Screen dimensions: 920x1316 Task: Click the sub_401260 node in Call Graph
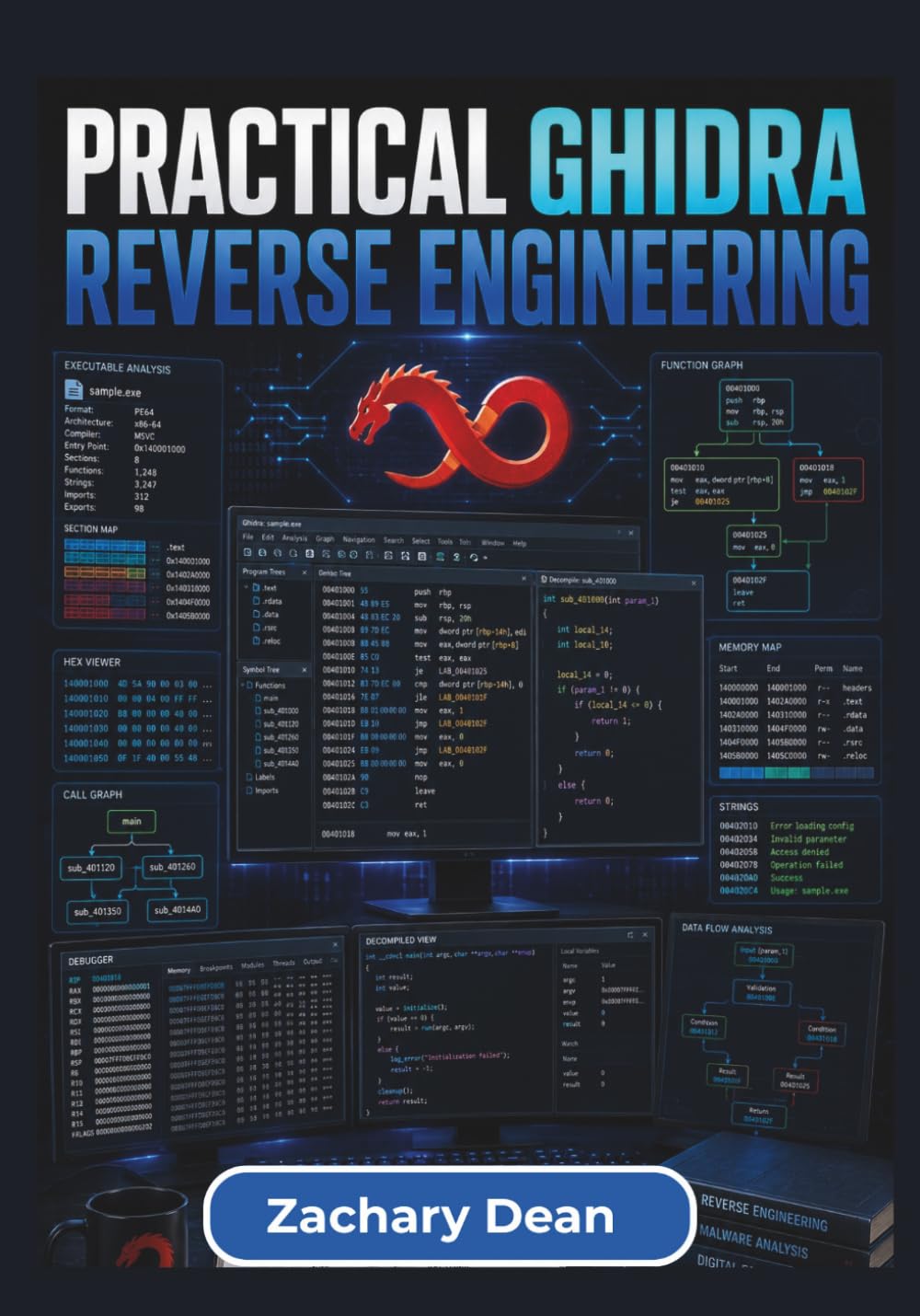[172, 867]
